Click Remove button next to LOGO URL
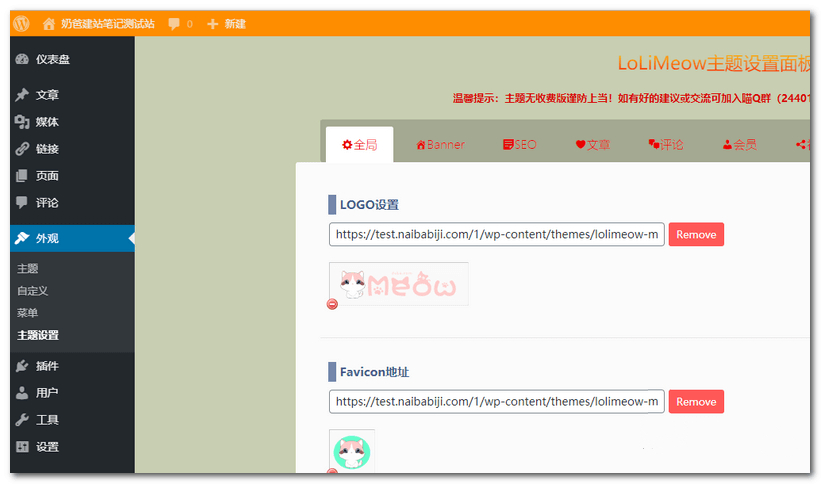821x484 pixels. pyautogui.click(x=696, y=234)
